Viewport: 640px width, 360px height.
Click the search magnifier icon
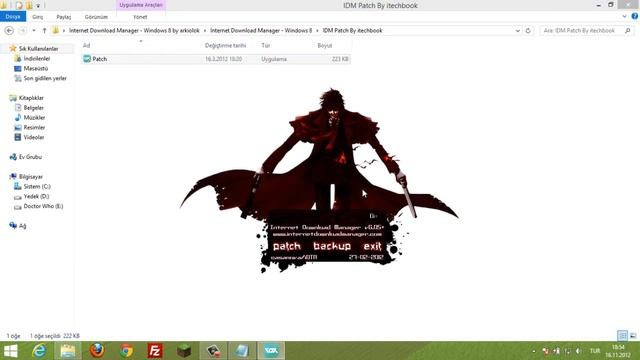(628, 31)
